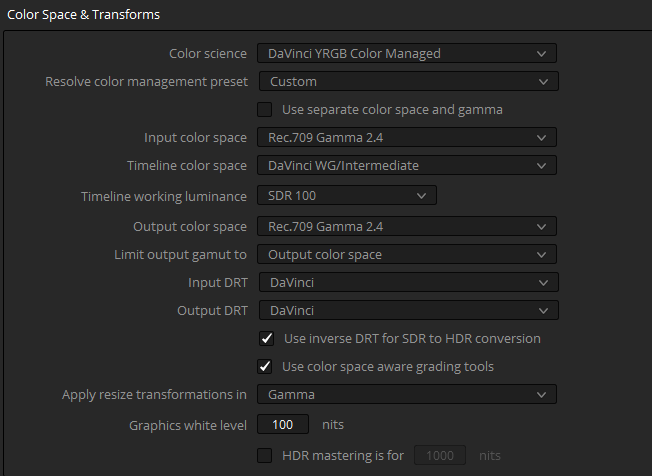Viewport: 652px width, 476px height.
Task: Click the Output color space label
Action: (190, 227)
